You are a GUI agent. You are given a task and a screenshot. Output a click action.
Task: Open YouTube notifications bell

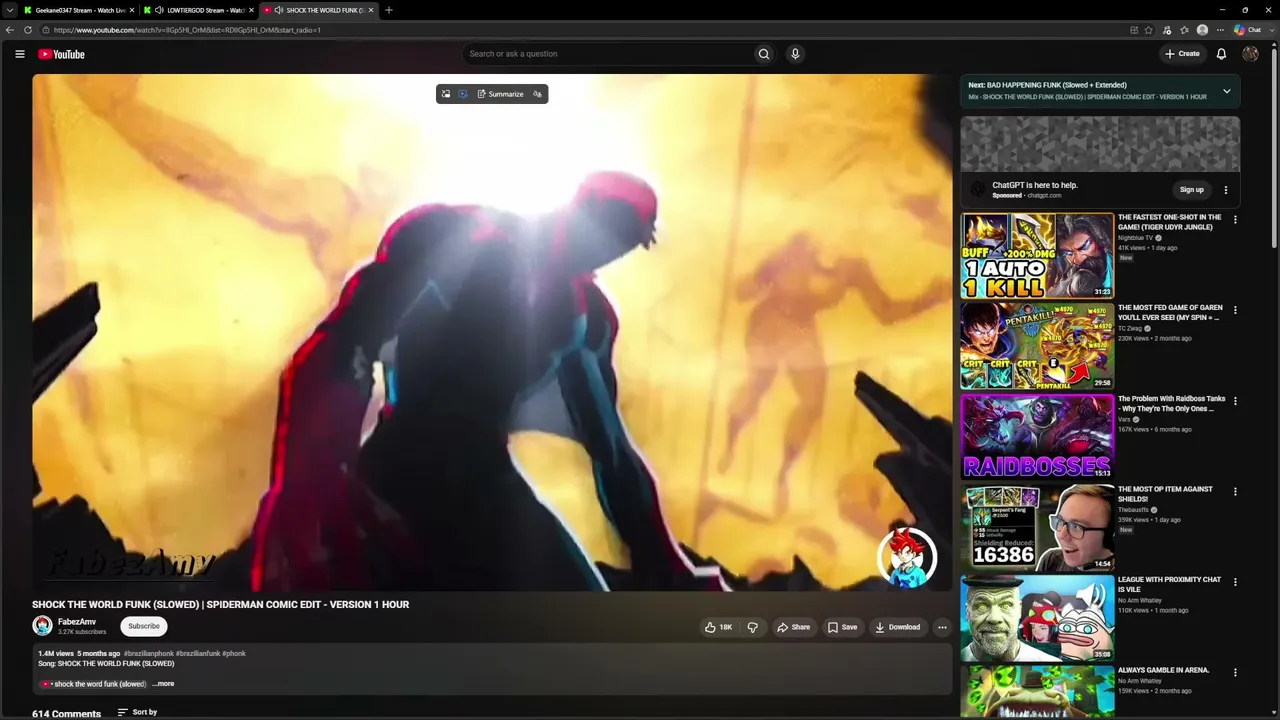click(1221, 54)
